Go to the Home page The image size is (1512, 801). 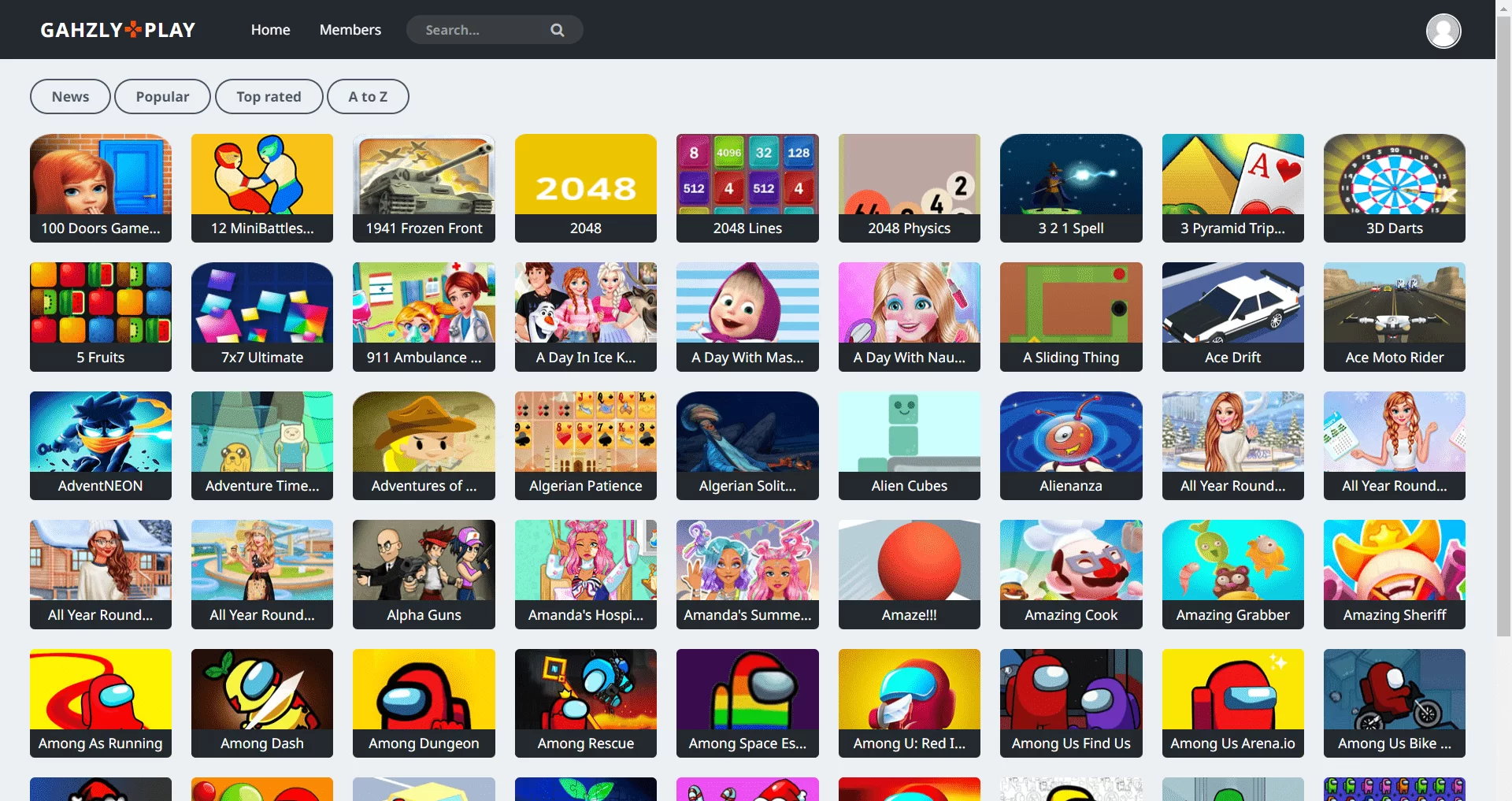[x=270, y=29]
